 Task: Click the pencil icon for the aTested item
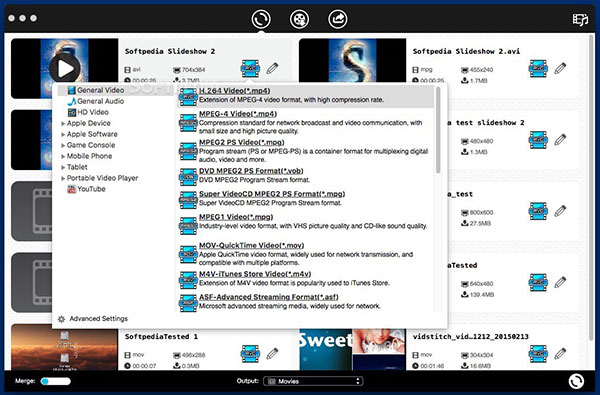pos(560,282)
